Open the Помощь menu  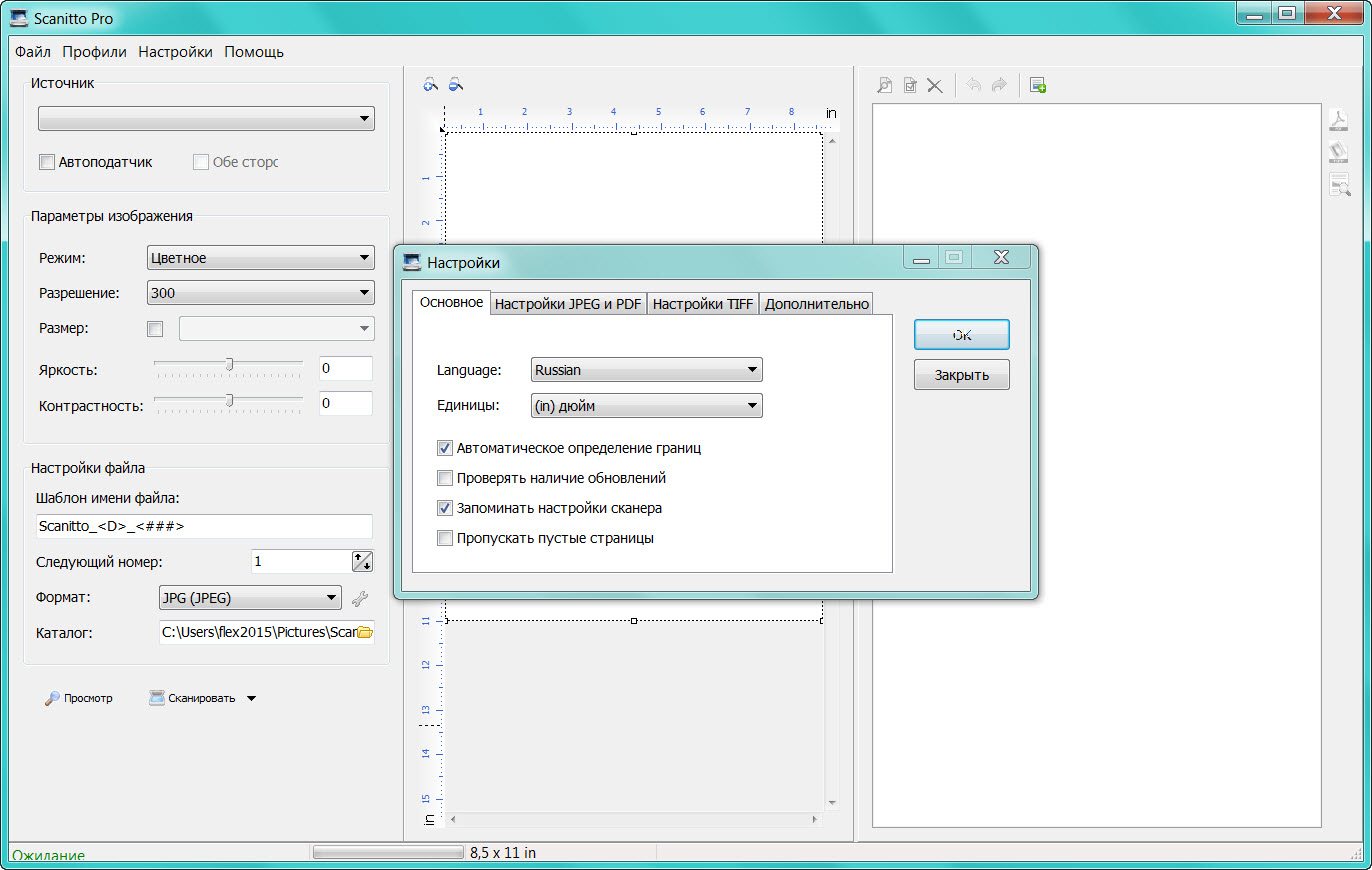(254, 52)
